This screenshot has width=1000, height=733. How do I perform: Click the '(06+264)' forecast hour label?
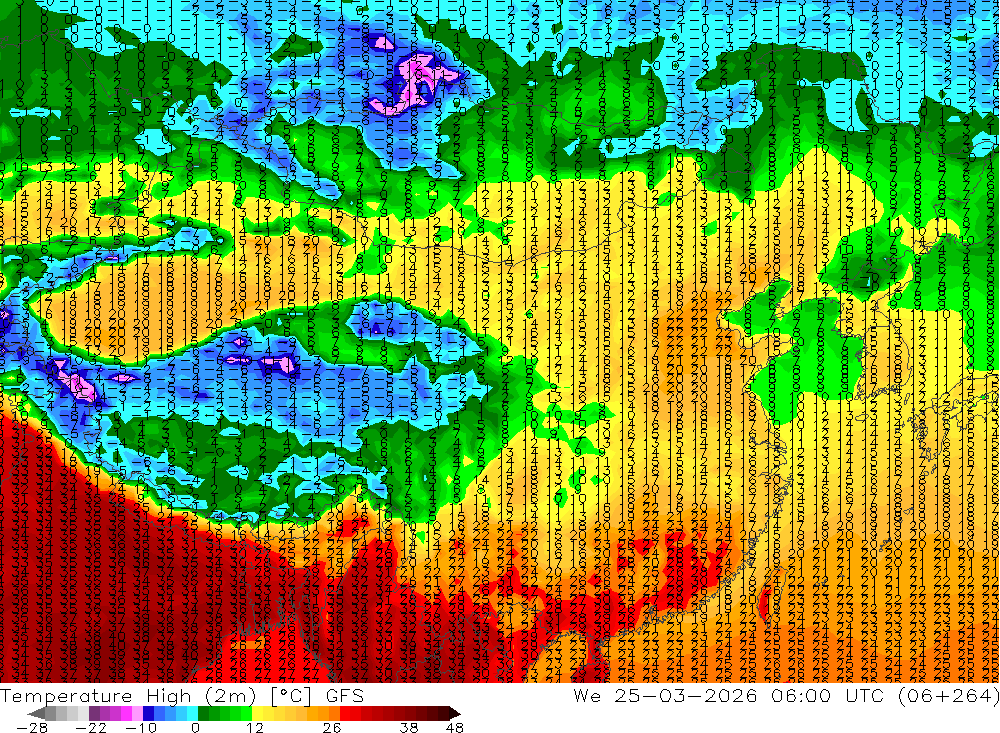[x=948, y=695]
